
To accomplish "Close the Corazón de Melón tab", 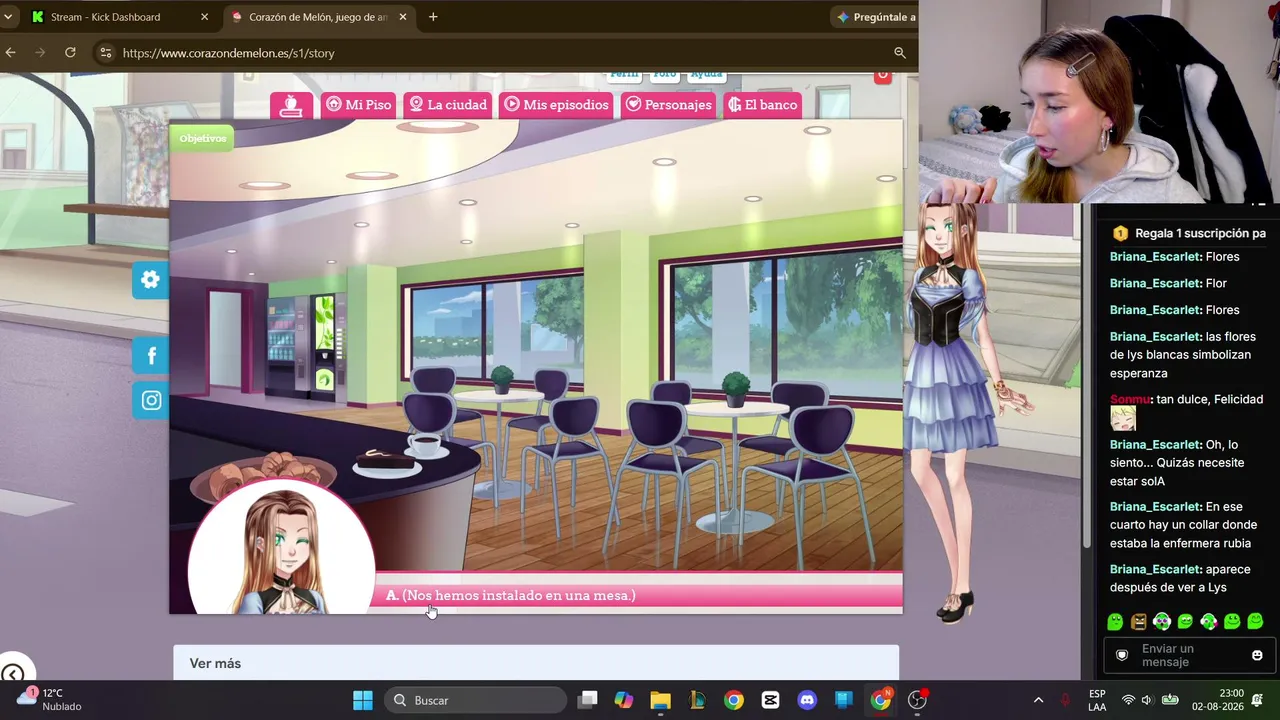I will 403,17.
